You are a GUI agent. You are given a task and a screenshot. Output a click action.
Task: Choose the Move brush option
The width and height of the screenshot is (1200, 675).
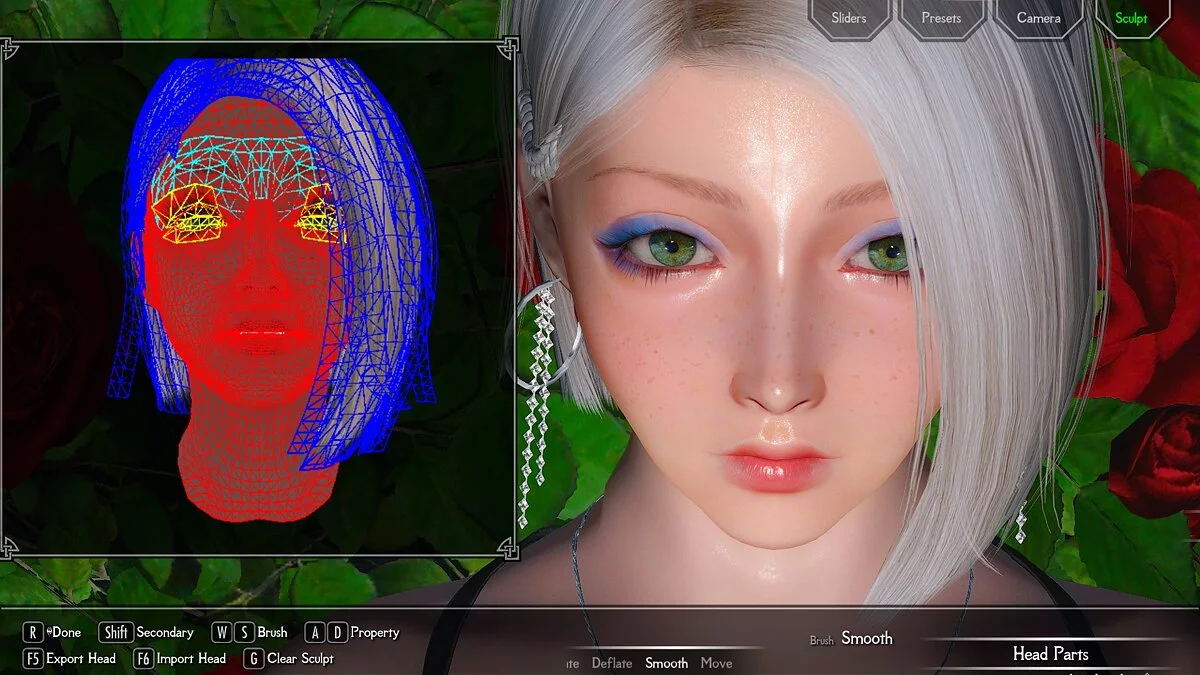tap(716, 663)
